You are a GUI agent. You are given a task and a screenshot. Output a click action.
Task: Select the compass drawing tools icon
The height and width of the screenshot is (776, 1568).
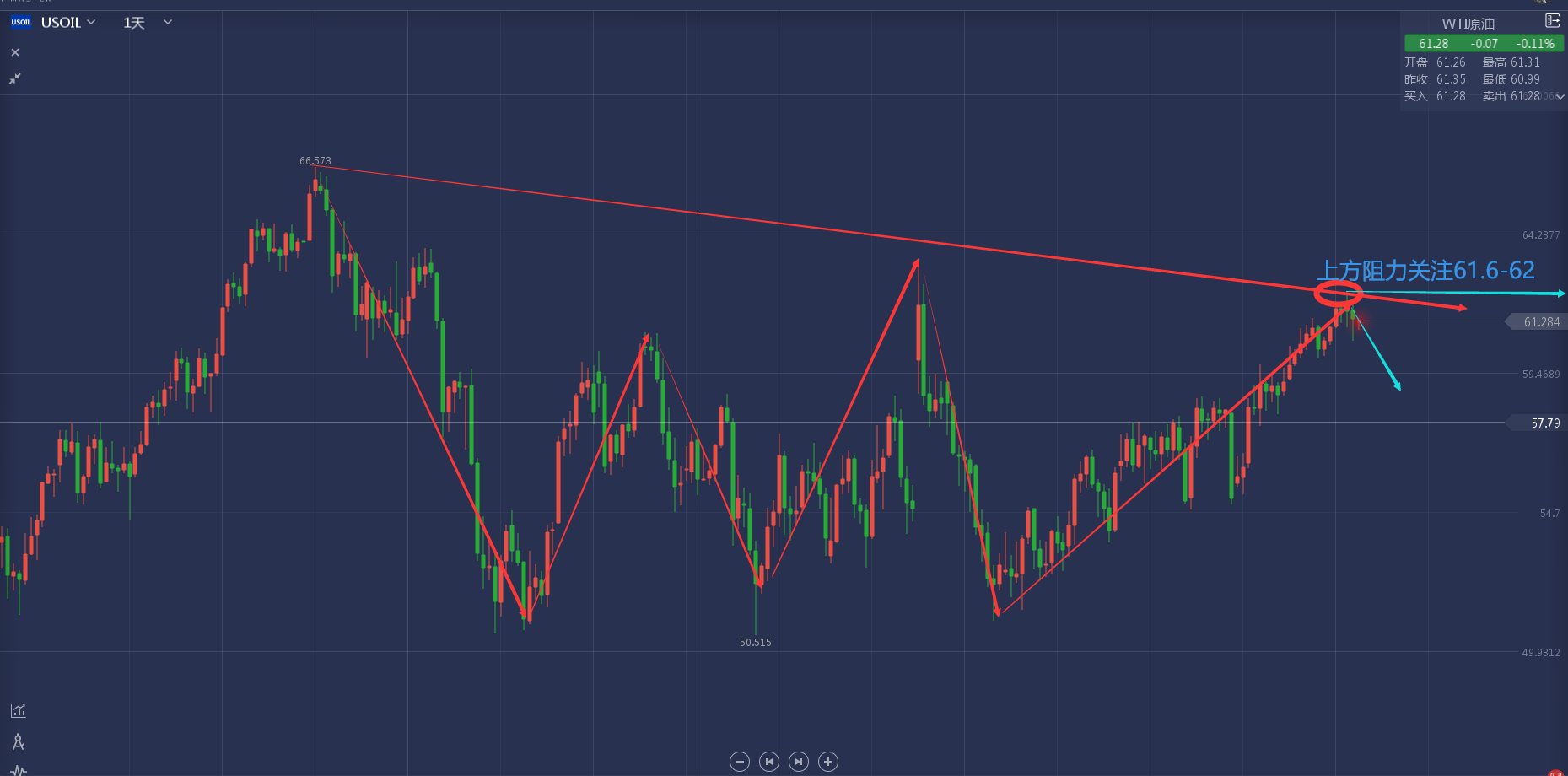point(19,741)
